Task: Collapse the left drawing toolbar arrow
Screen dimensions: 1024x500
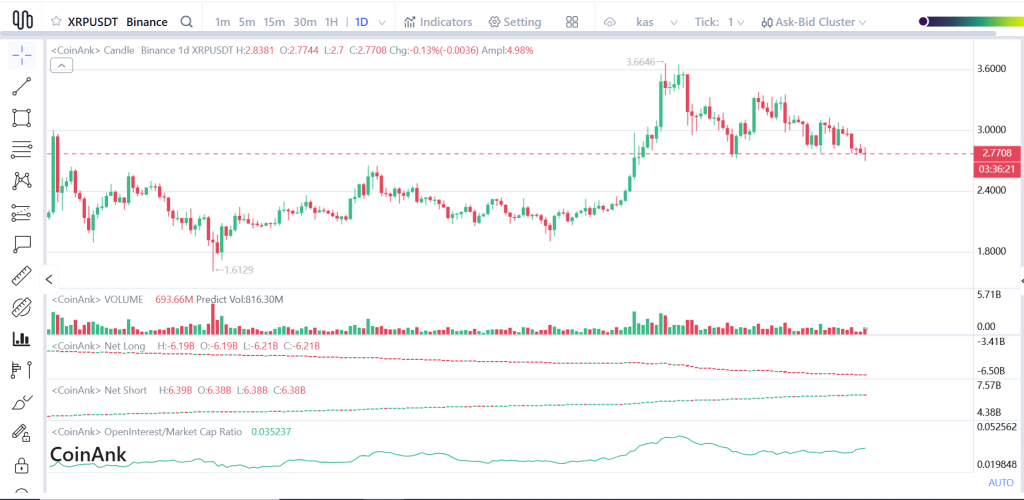Action: [49, 280]
